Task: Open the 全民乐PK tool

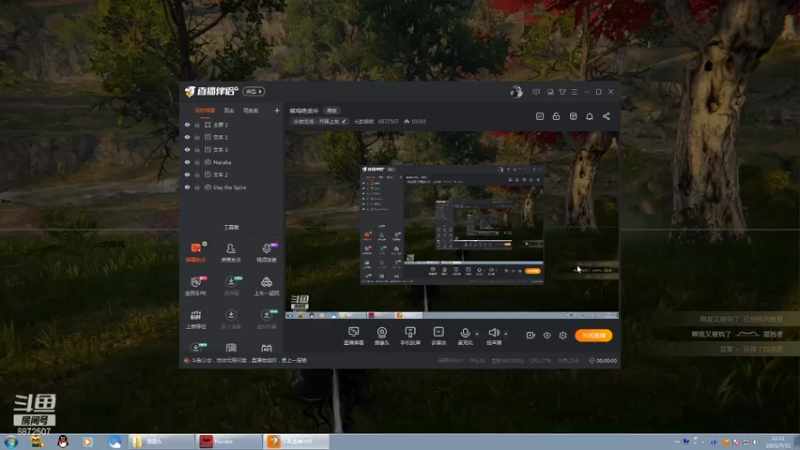Action: pyautogui.click(x=196, y=286)
